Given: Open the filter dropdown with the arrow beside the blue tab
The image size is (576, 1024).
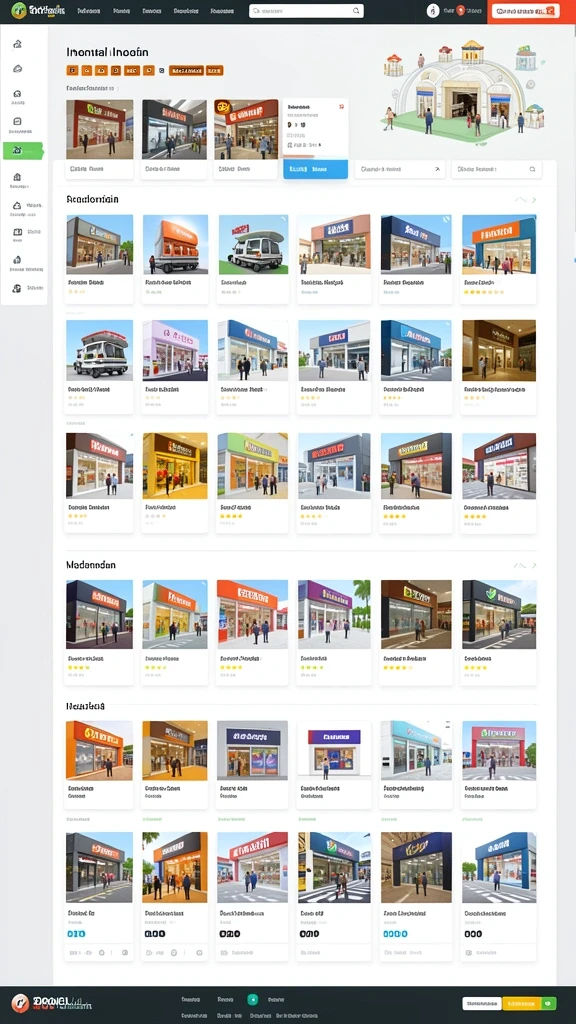Looking at the screenshot, I should (x=400, y=169).
